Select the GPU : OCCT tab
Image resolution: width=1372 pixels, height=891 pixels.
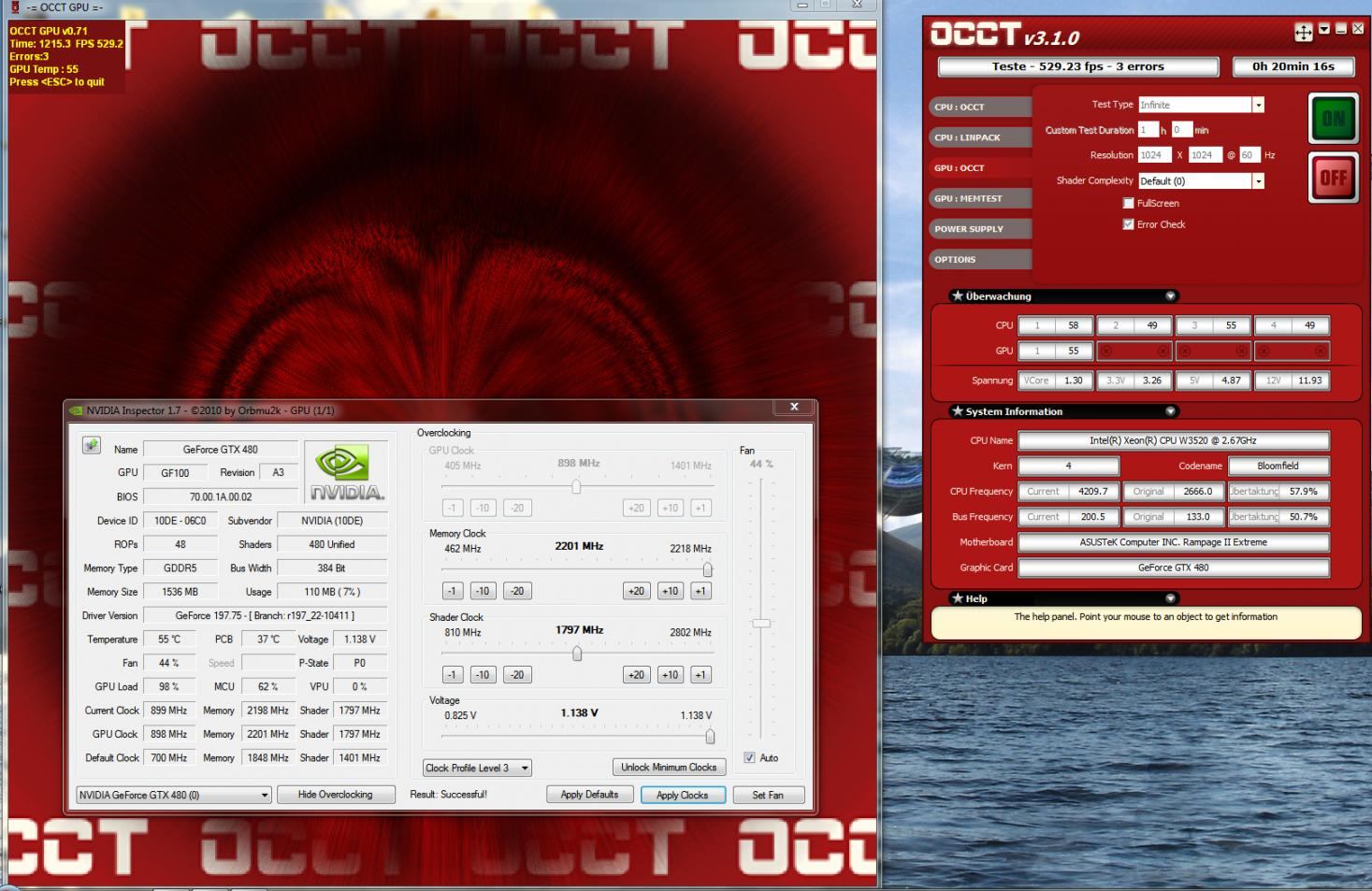tap(980, 168)
